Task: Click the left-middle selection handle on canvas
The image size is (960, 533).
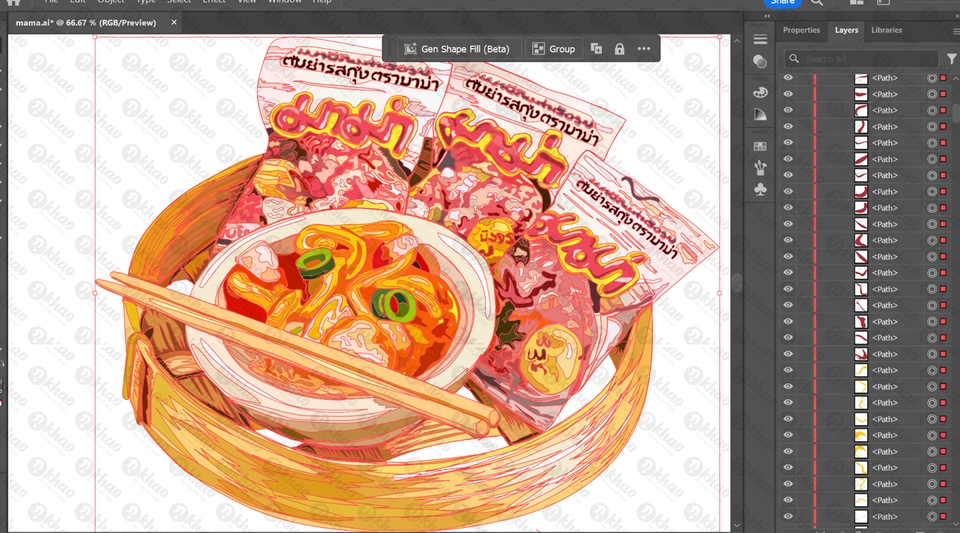Action: [x=95, y=293]
